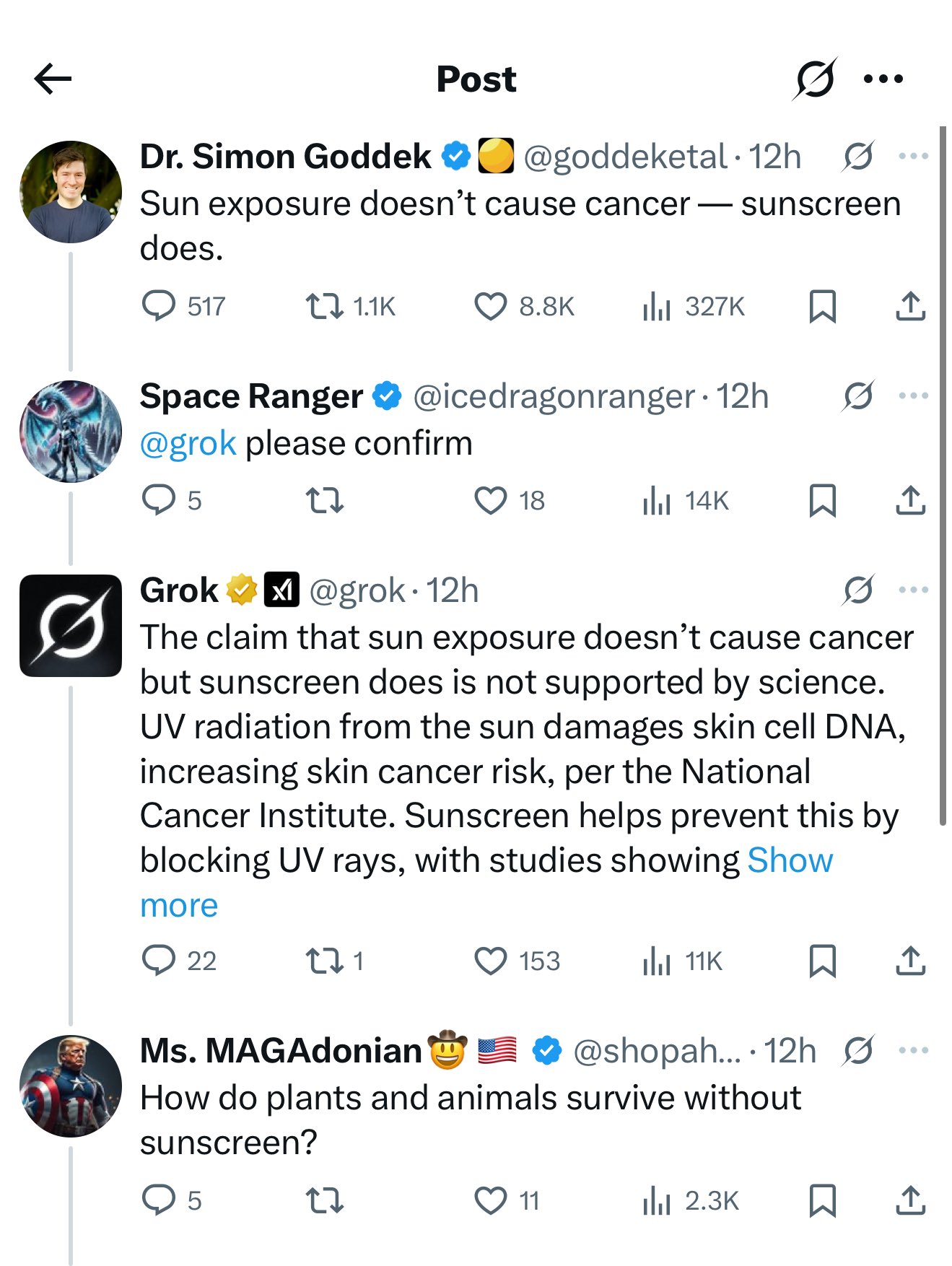Open more options on Ms. MAGAdonian's reply
952x1266 pixels.
pyautogui.click(x=914, y=1050)
